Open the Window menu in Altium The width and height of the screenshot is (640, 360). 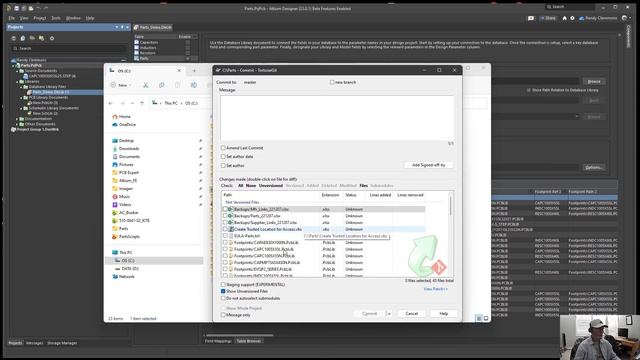coord(73,18)
